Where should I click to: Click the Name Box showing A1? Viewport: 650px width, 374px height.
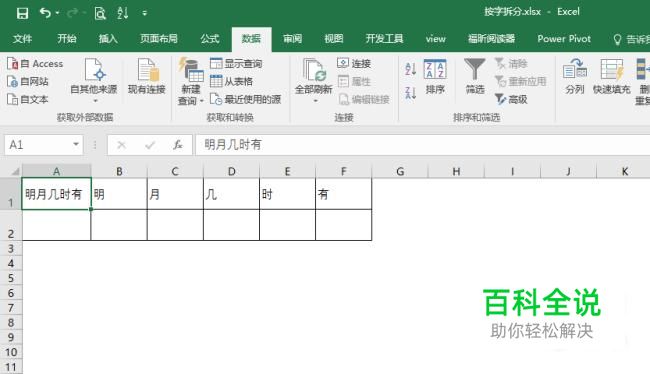click(37, 145)
